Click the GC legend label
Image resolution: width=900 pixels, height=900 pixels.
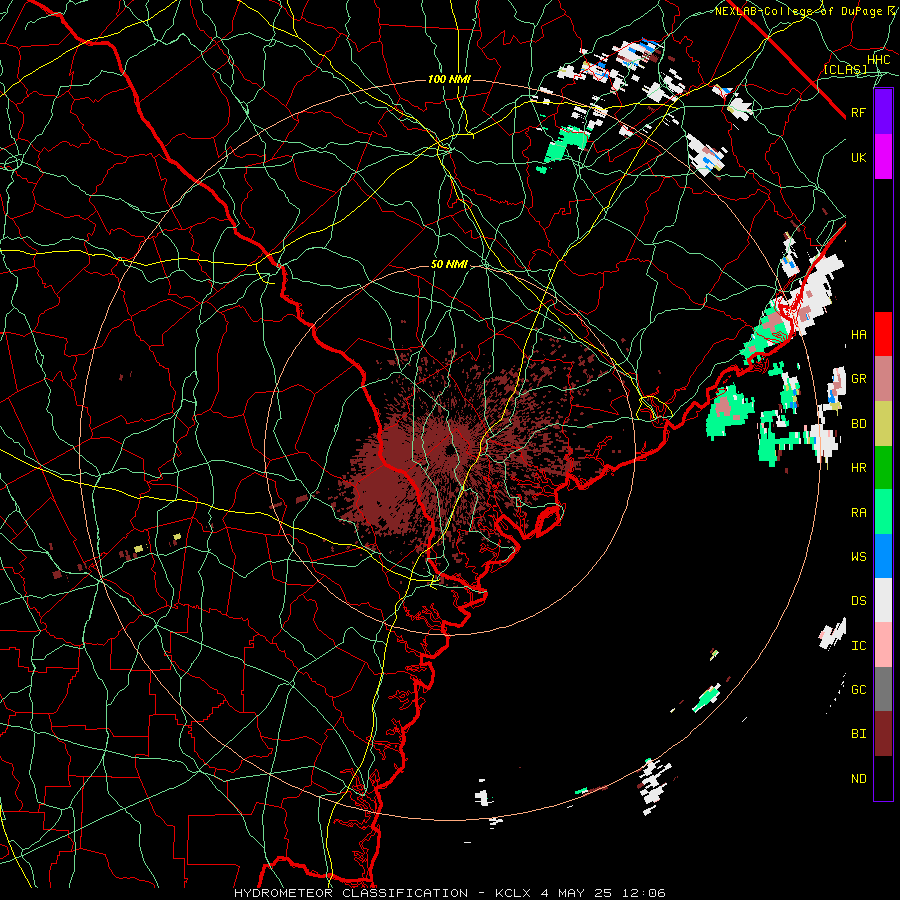click(859, 690)
